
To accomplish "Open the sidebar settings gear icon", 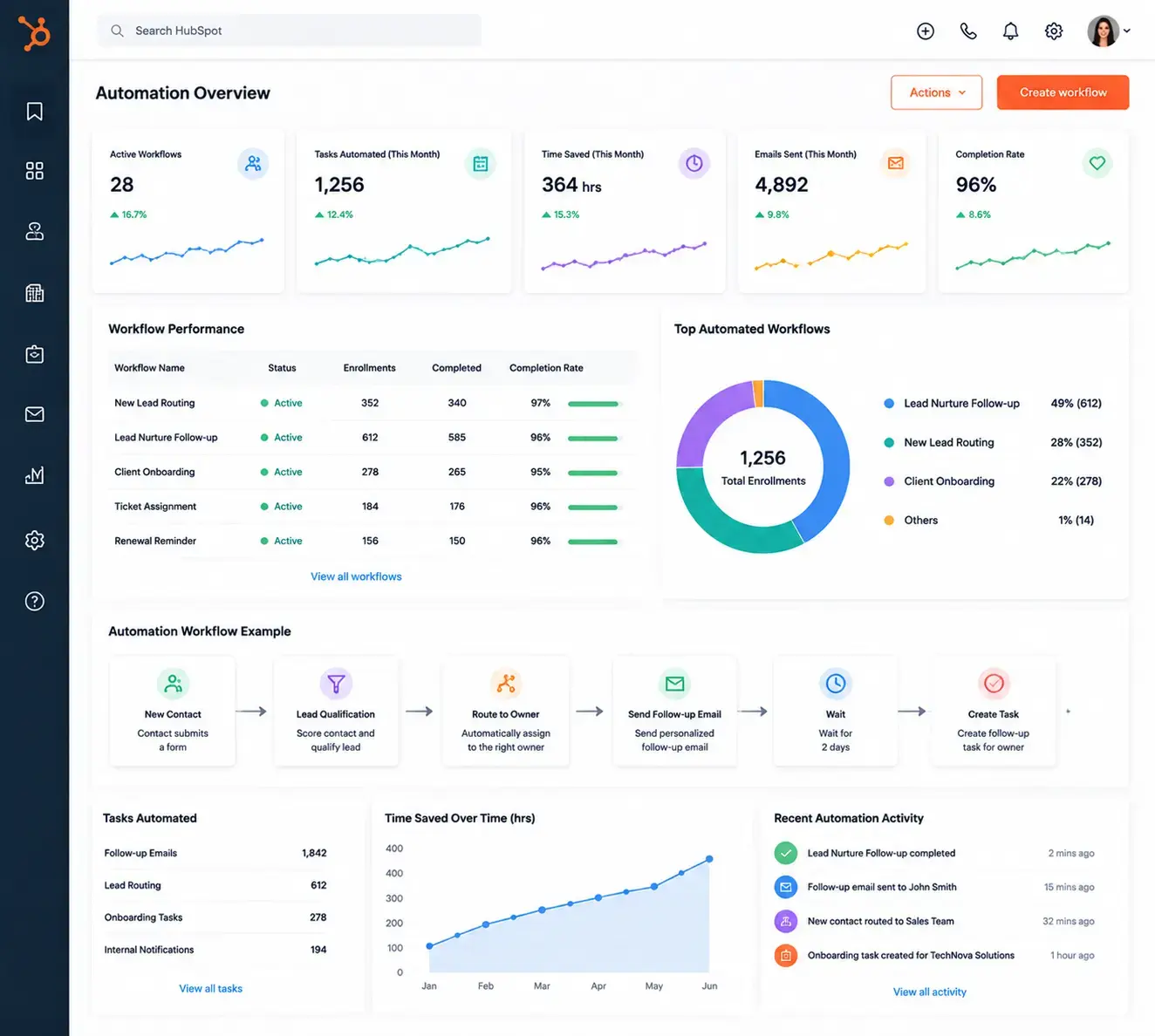I will (35, 541).
